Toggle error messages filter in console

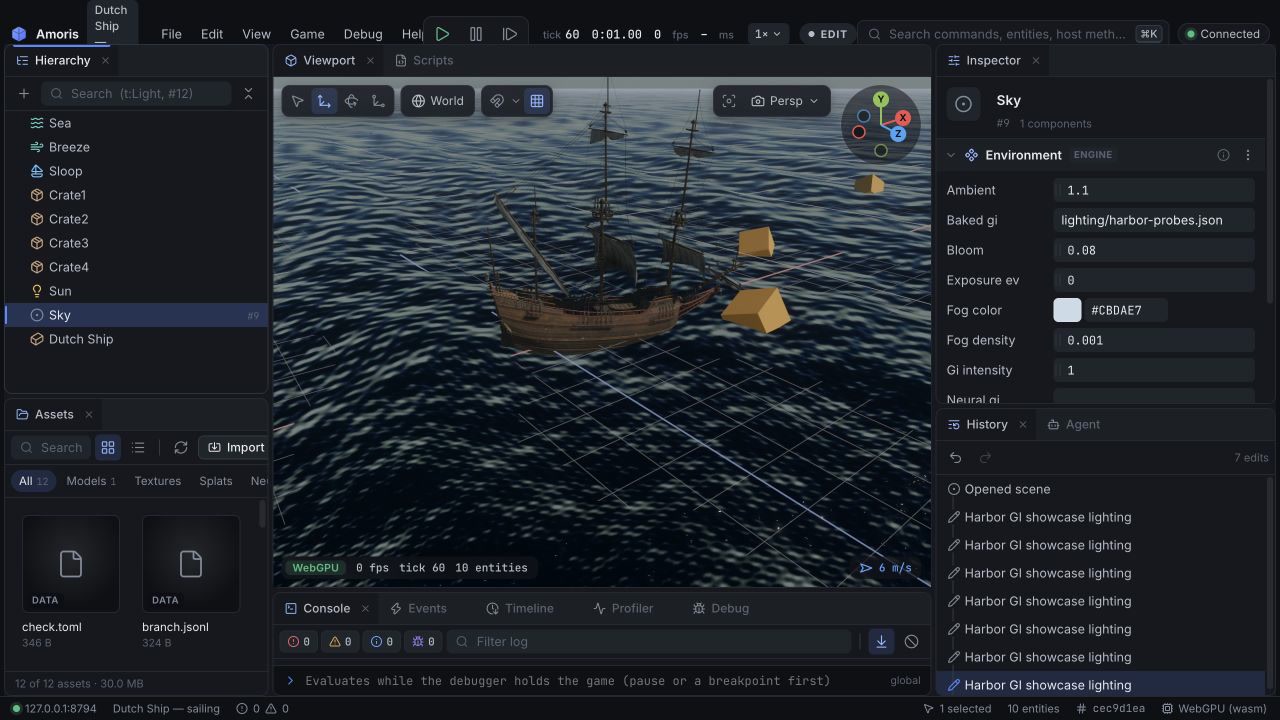299,641
